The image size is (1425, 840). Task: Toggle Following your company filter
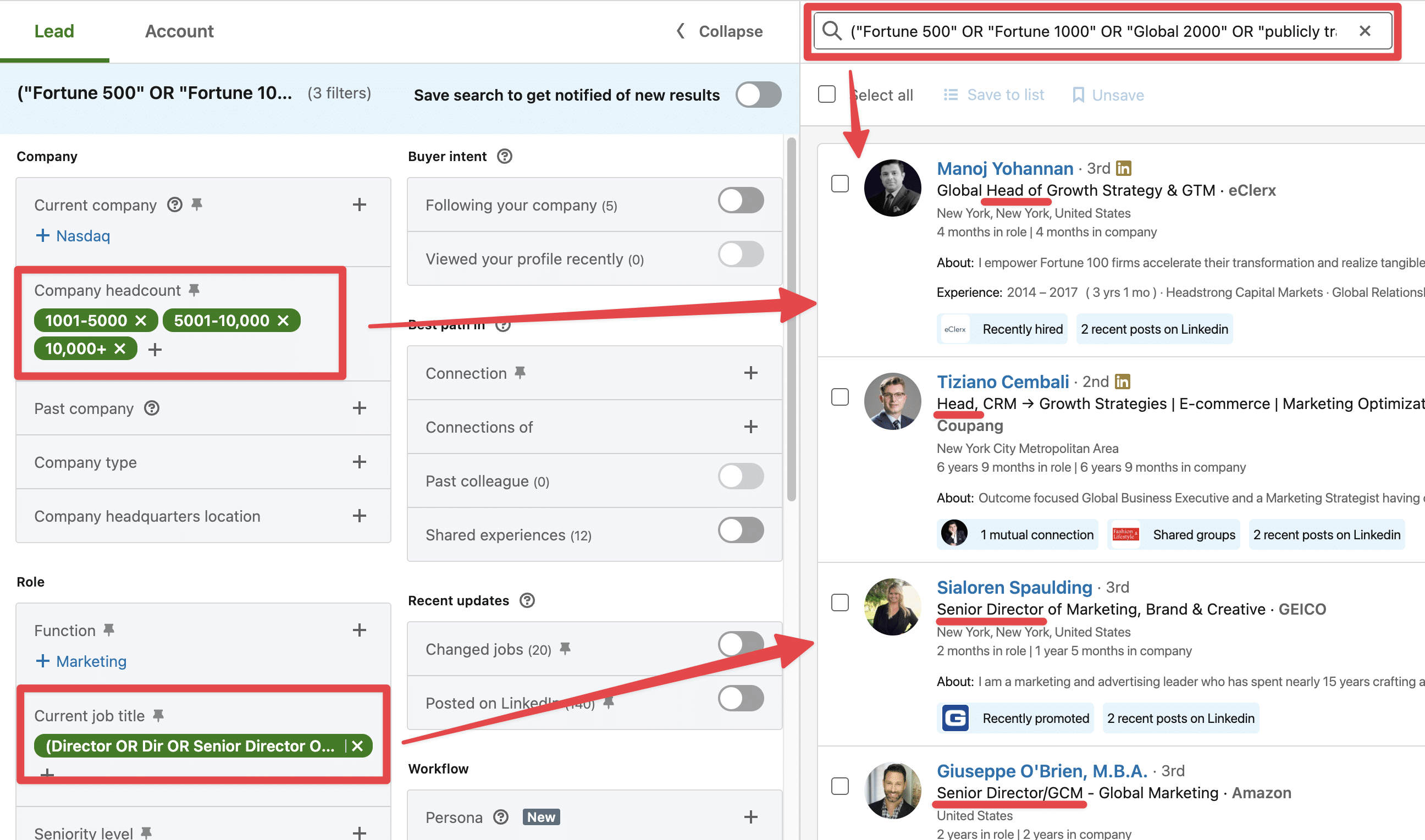(740, 200)
